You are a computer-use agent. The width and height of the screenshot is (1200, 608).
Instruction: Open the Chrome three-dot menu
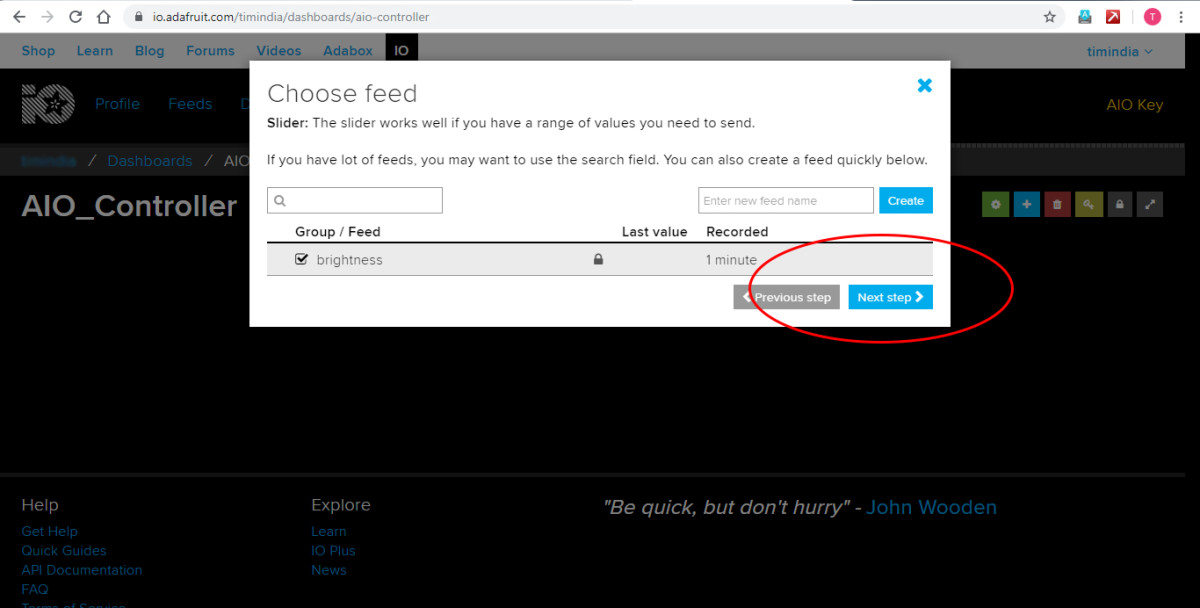1181,17
